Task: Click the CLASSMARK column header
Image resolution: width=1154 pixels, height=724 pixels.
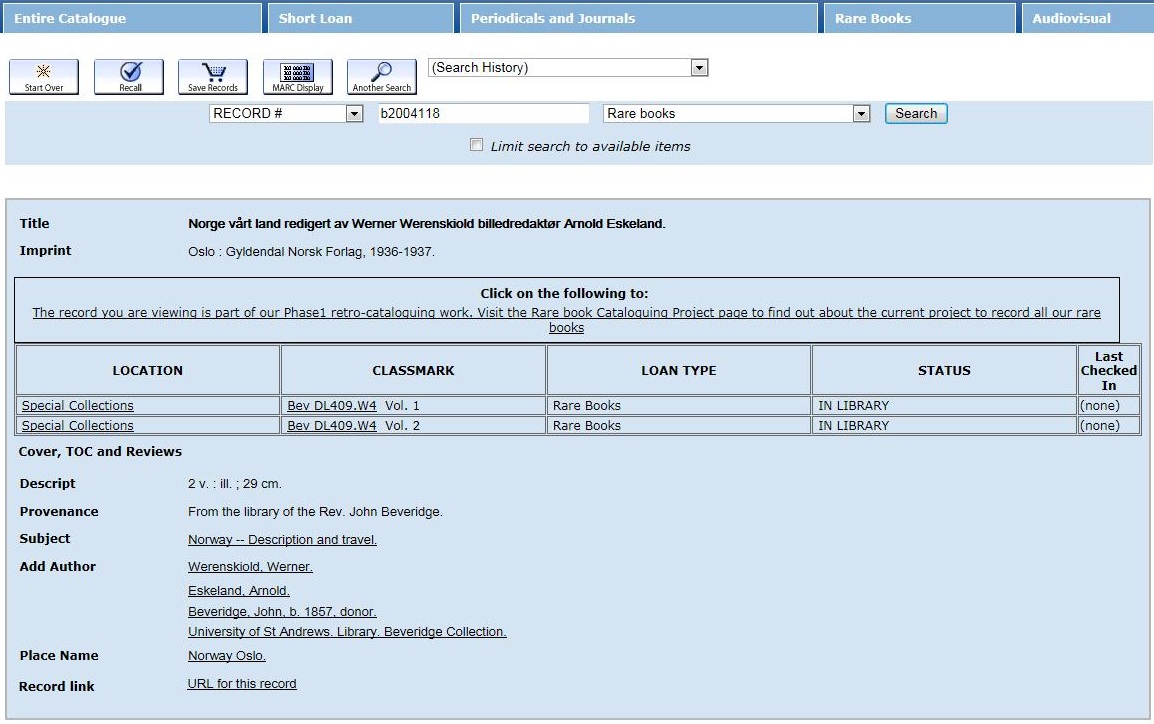Action: (413, 370)
